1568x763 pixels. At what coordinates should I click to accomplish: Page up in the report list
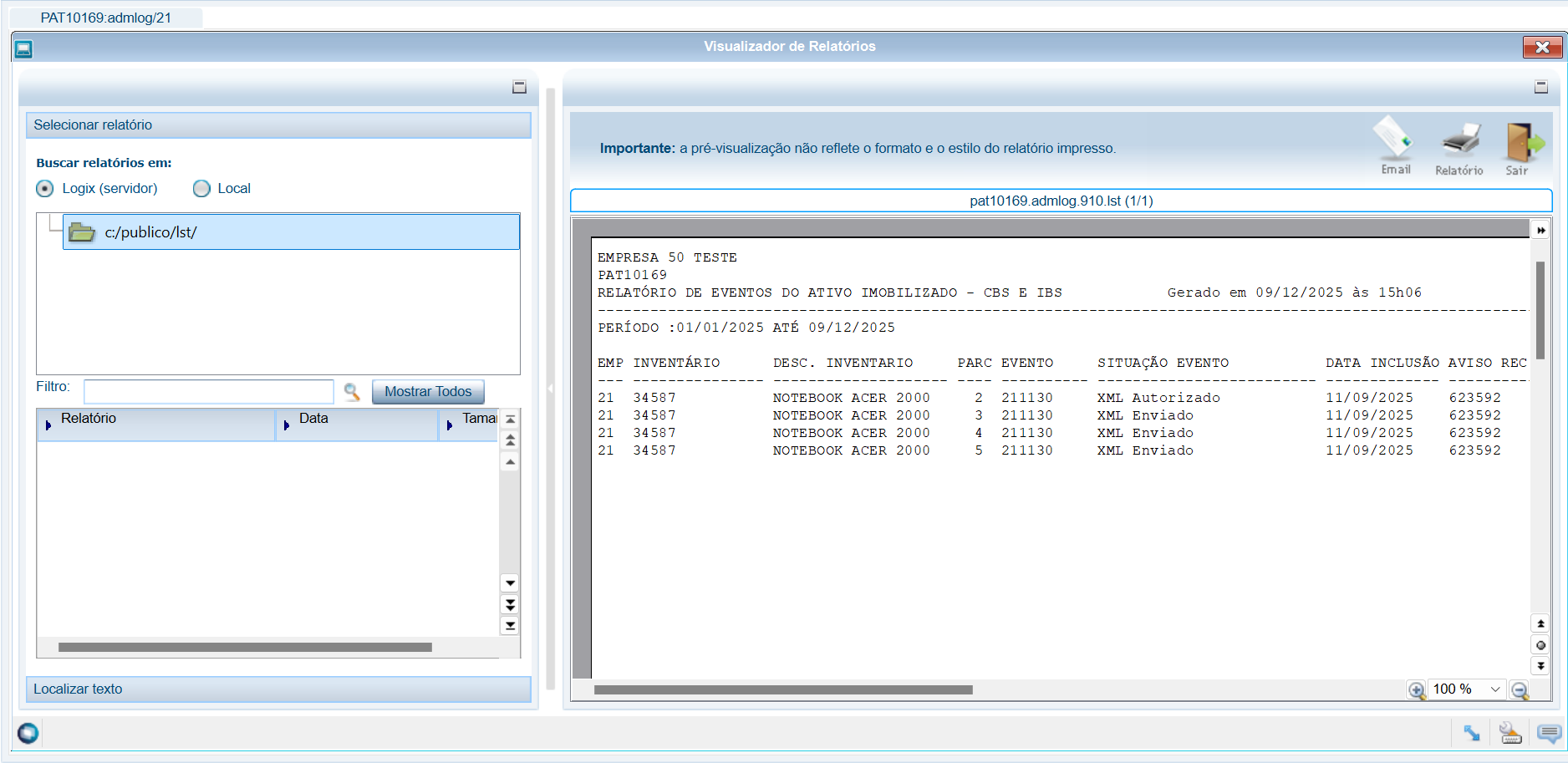point(510,440)
